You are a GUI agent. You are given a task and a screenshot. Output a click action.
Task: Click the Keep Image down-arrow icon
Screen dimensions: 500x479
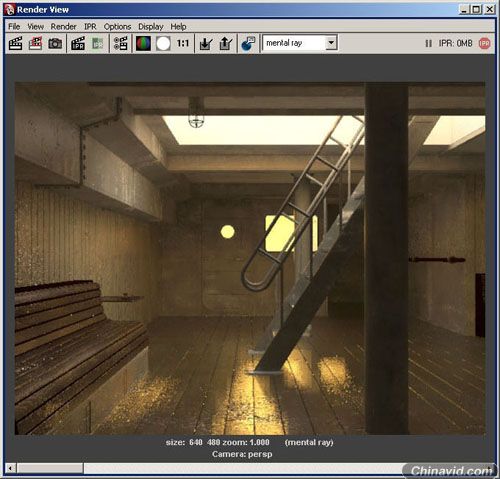point(206,43)
